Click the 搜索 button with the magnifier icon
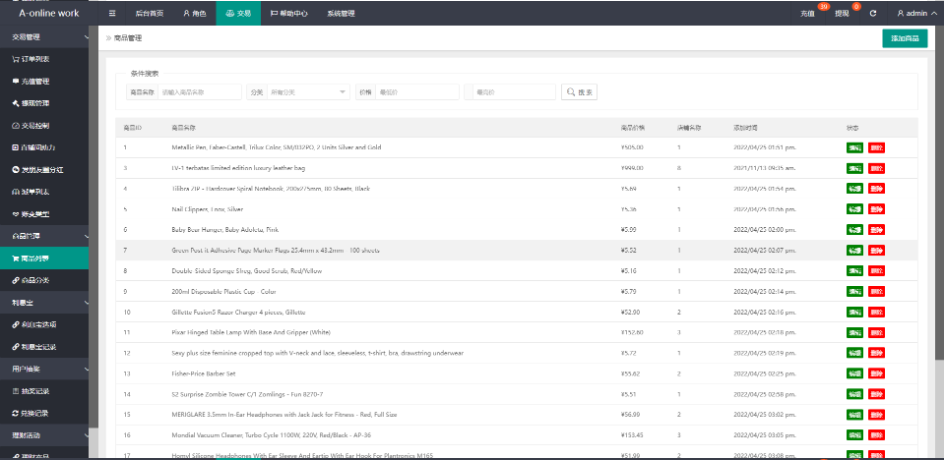944x460 pixels. coord(579,92)
